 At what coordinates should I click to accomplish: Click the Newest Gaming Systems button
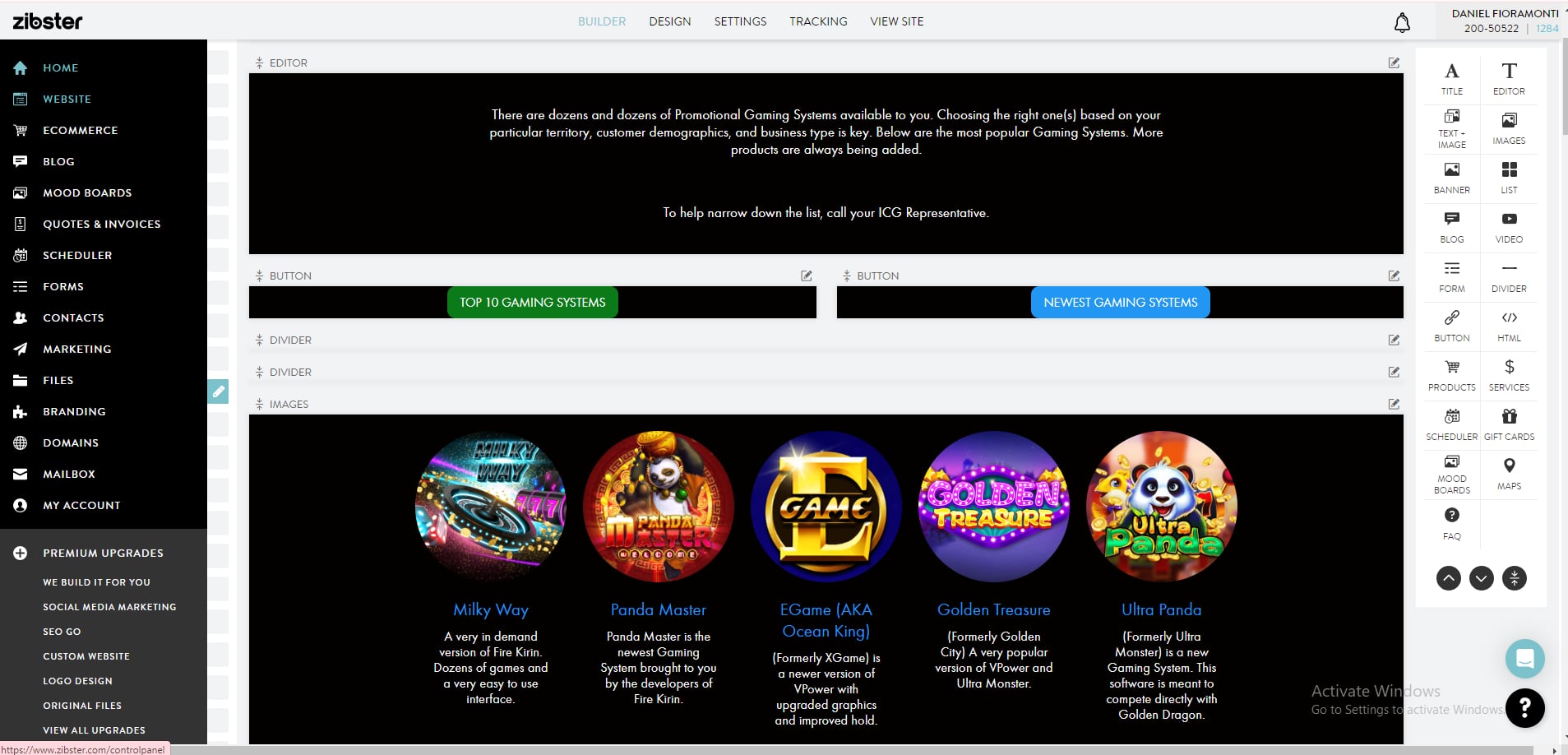click(1121, 303)
